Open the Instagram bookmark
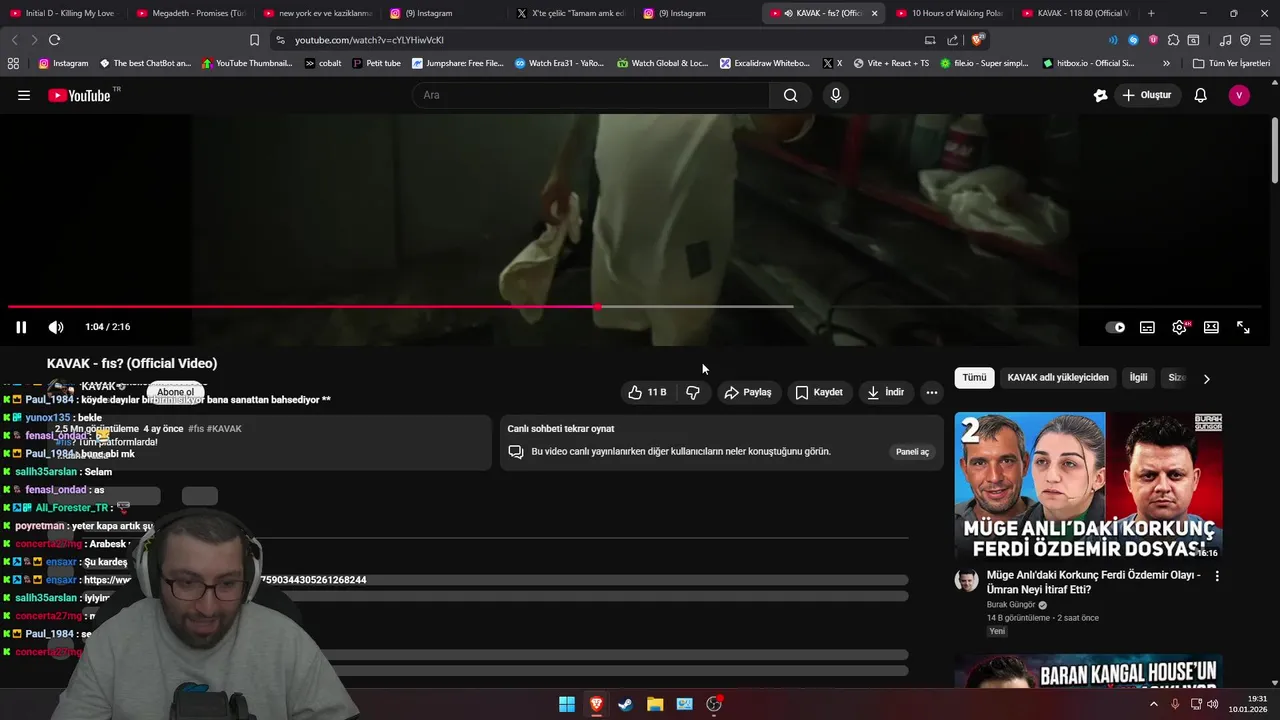 tap(63, 63)
